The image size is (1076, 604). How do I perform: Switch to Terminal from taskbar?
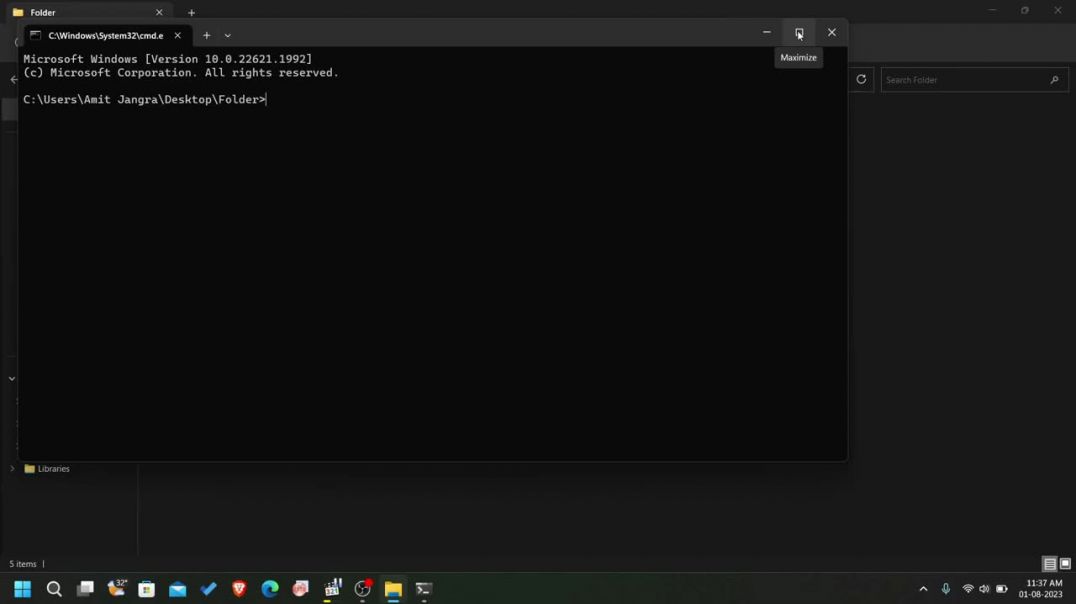[x=424, y=589]
